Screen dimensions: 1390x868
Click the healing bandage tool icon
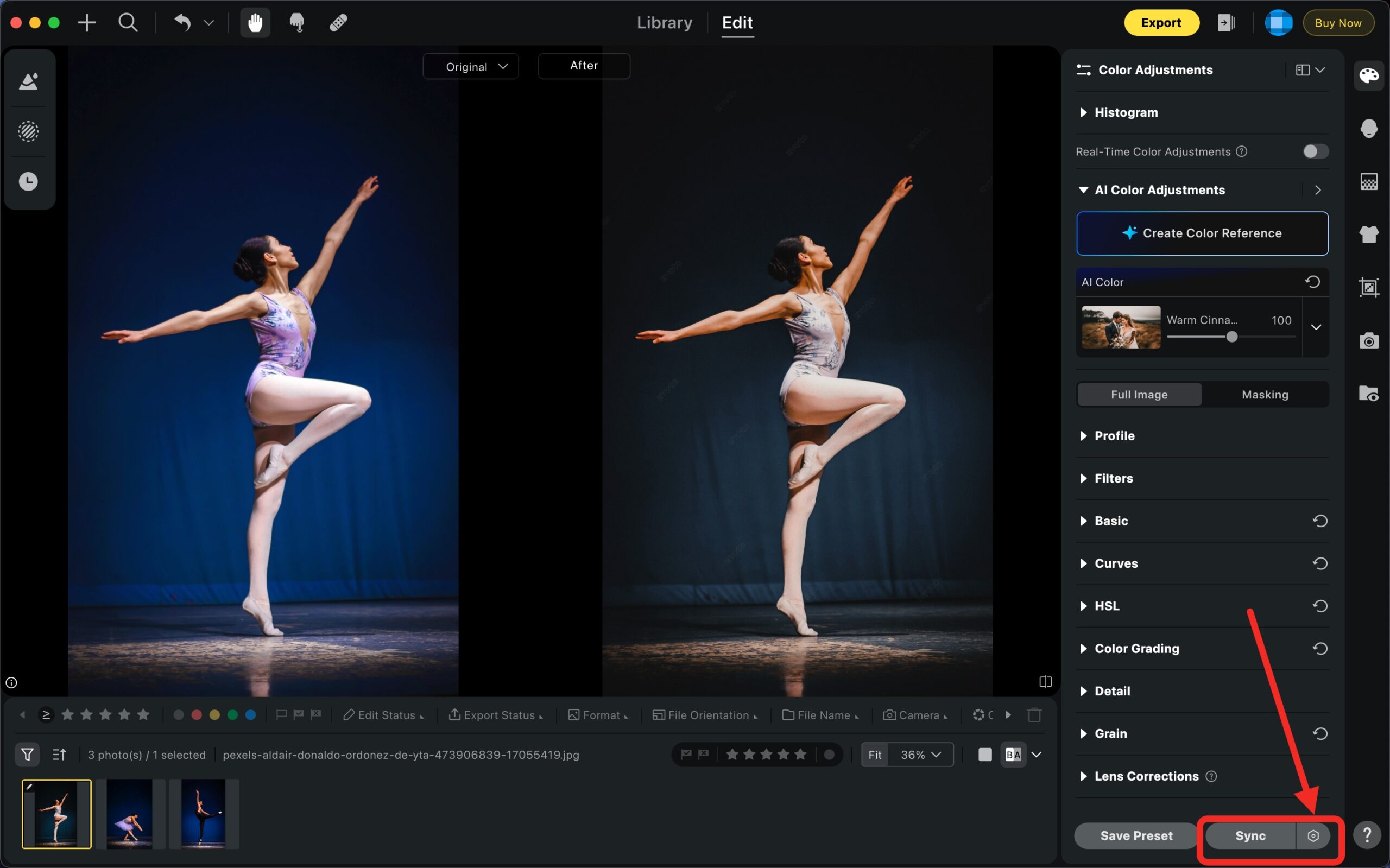click(338, 23)
